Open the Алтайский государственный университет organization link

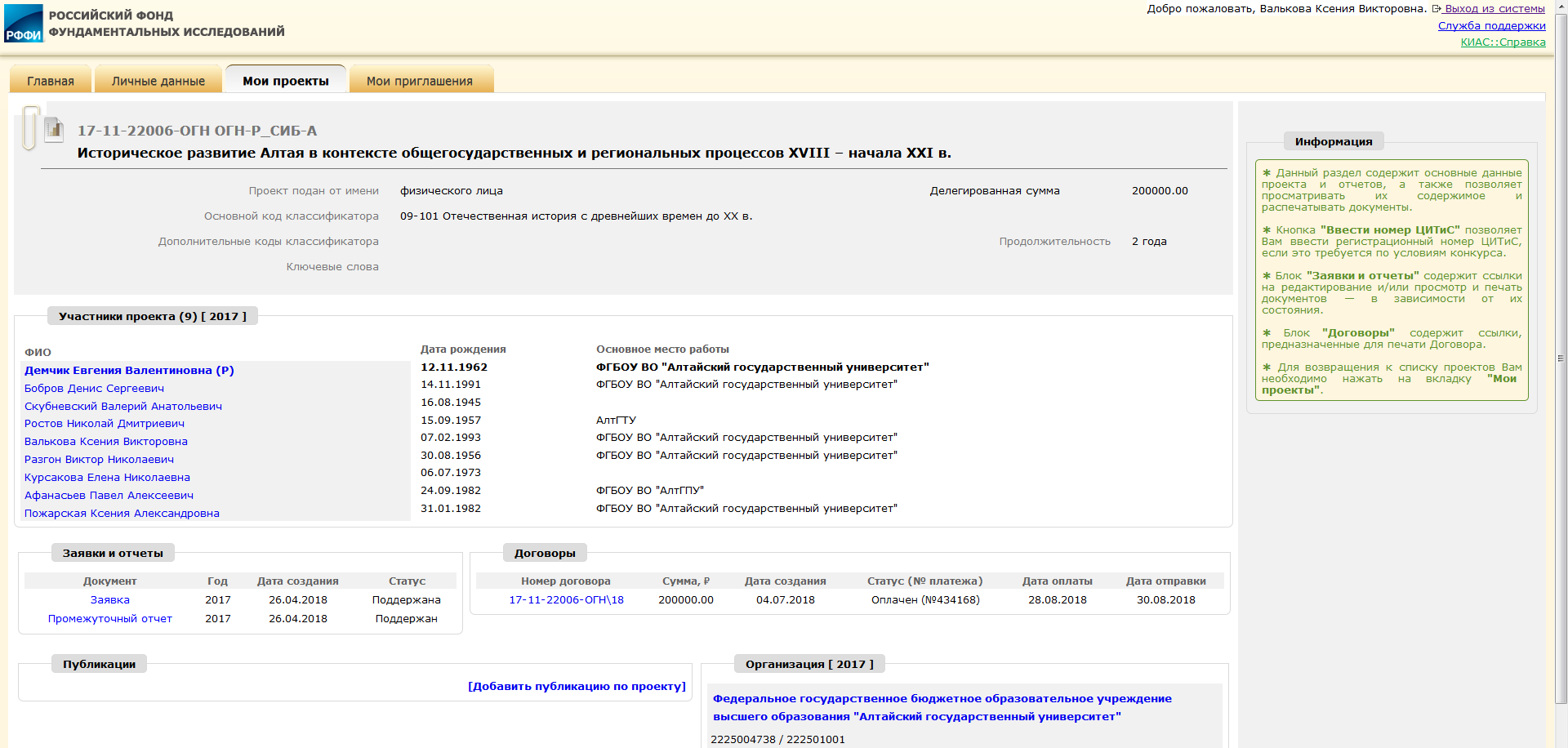(942, 707)
